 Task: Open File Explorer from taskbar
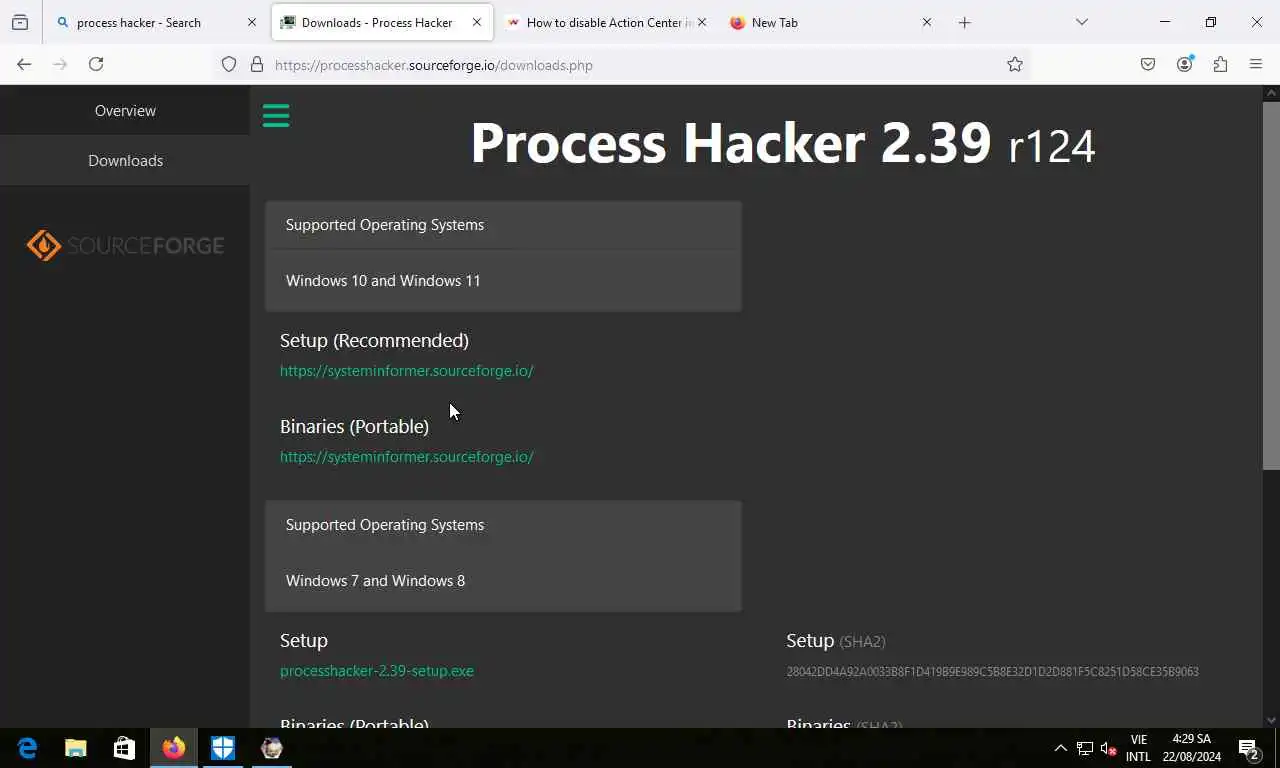click(x=76, y=748)
